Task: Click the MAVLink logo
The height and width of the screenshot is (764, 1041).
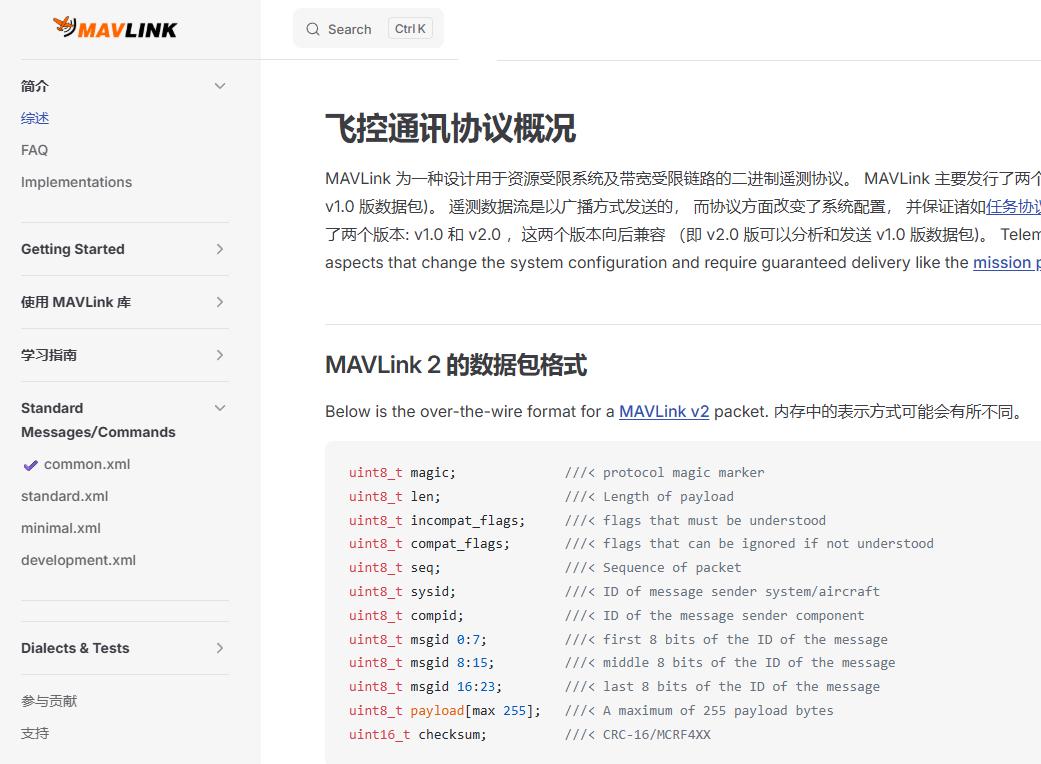Action: [x=115, y=28]
